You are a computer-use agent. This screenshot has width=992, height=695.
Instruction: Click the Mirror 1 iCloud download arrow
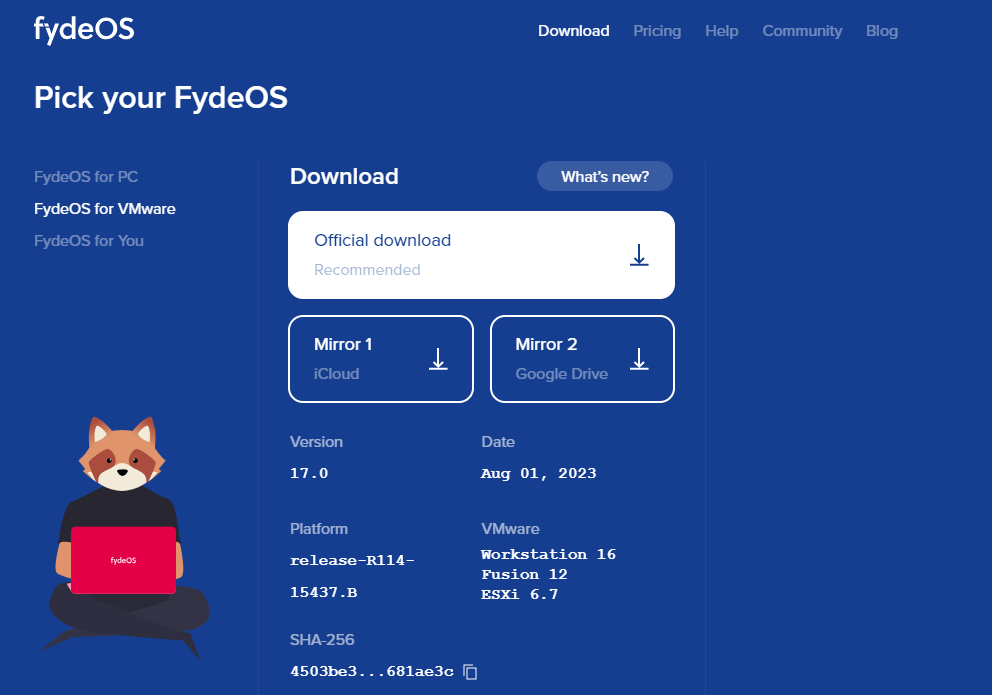click(x=438, y=359)
